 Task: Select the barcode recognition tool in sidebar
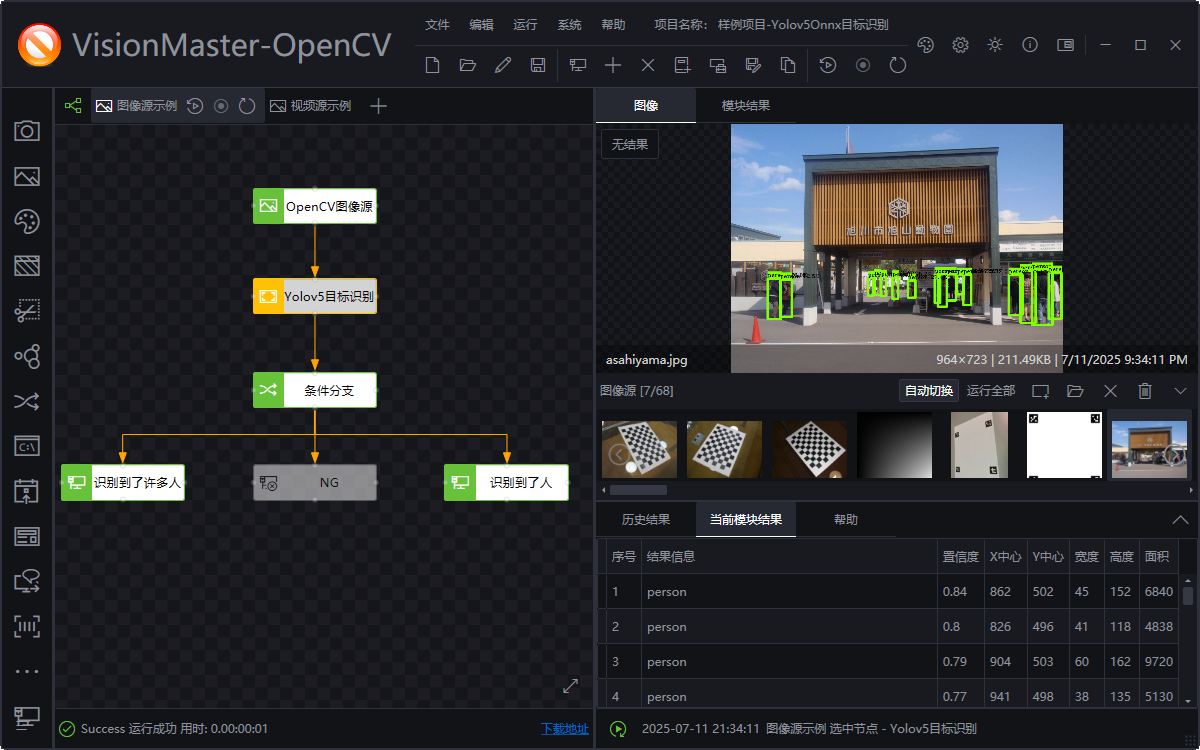coord(27,626)
